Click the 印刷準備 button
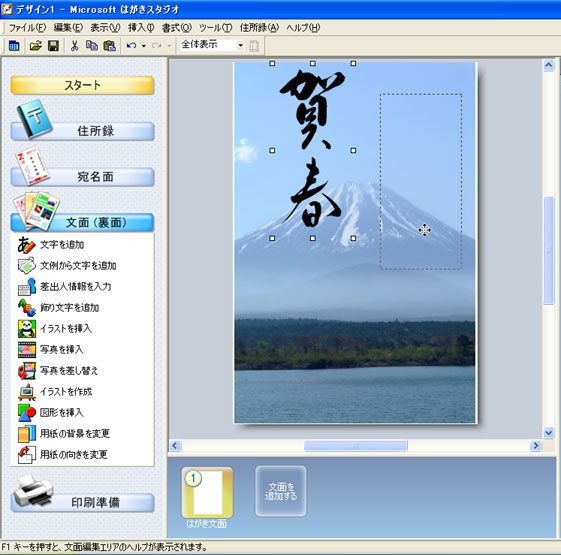Viewport: 561px width, 555px height. click(x=82, y=502)
